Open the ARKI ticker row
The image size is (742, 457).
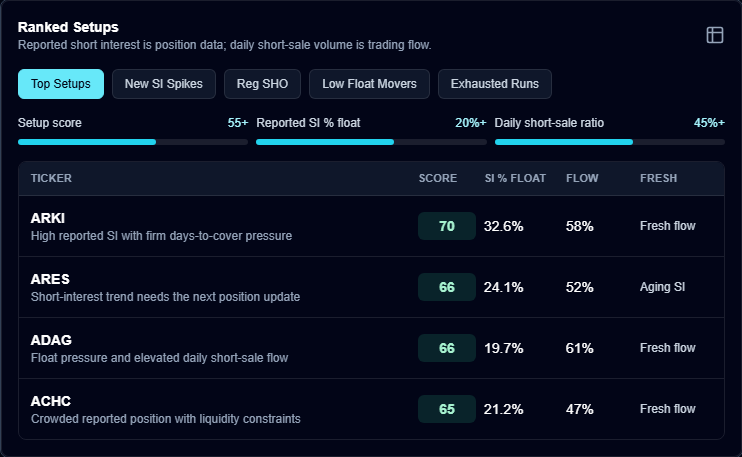coord(371,226)
